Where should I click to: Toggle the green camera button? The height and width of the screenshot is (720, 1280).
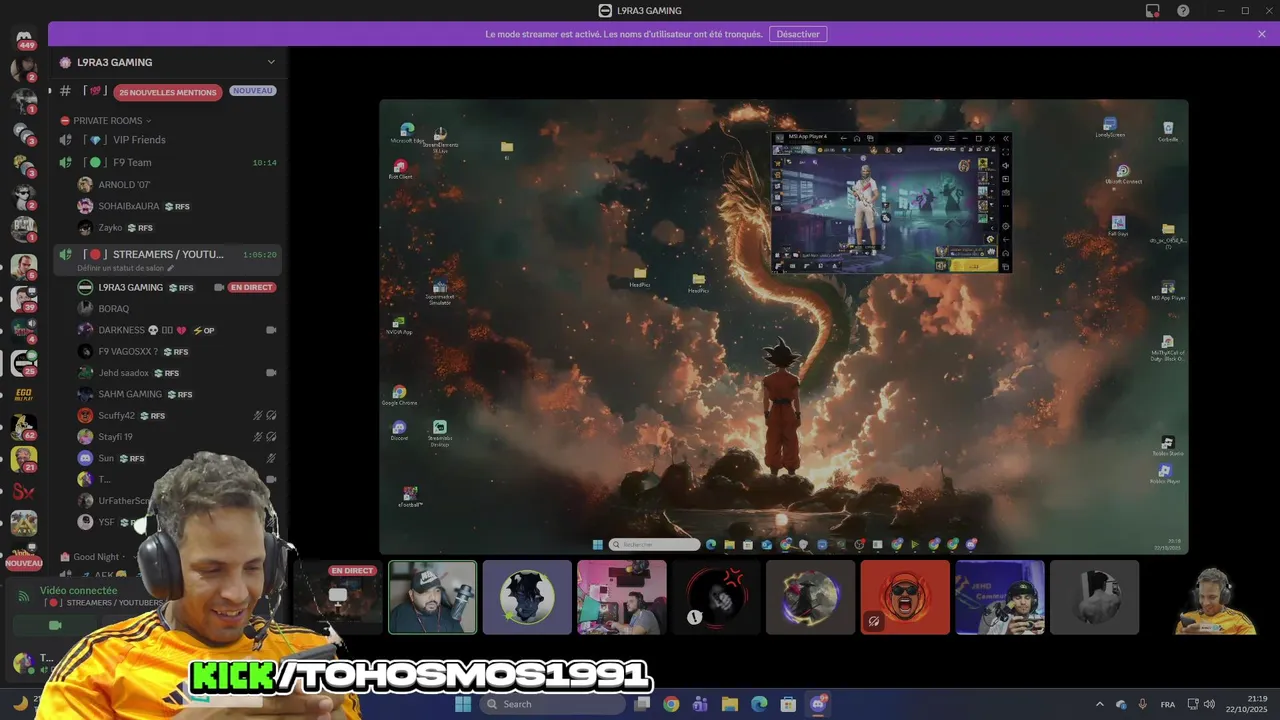point(55,626)
